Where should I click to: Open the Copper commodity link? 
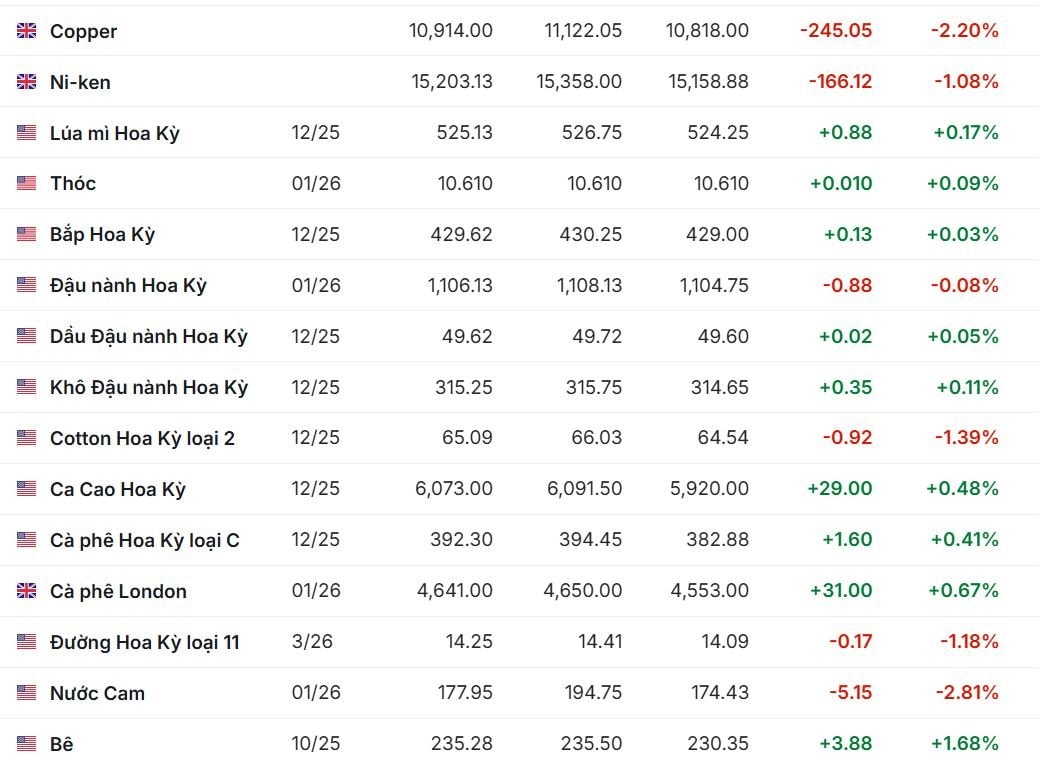[x=83, y=31]
